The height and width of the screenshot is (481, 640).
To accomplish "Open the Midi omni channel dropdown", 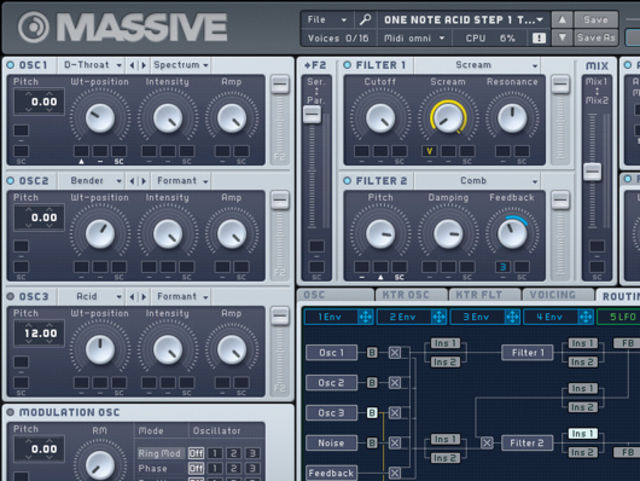I will 414,38.
